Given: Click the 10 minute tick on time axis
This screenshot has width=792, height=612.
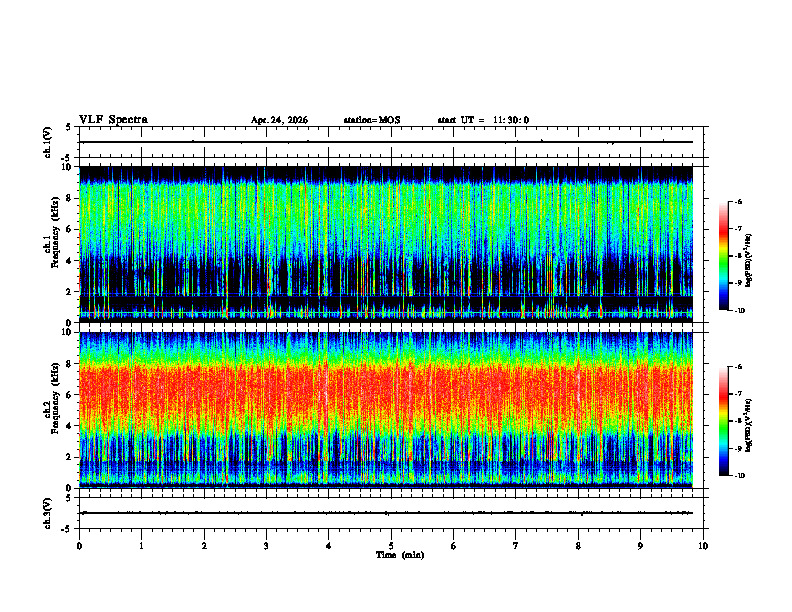Looking at the screenshot, I should (x=703, y=546).
